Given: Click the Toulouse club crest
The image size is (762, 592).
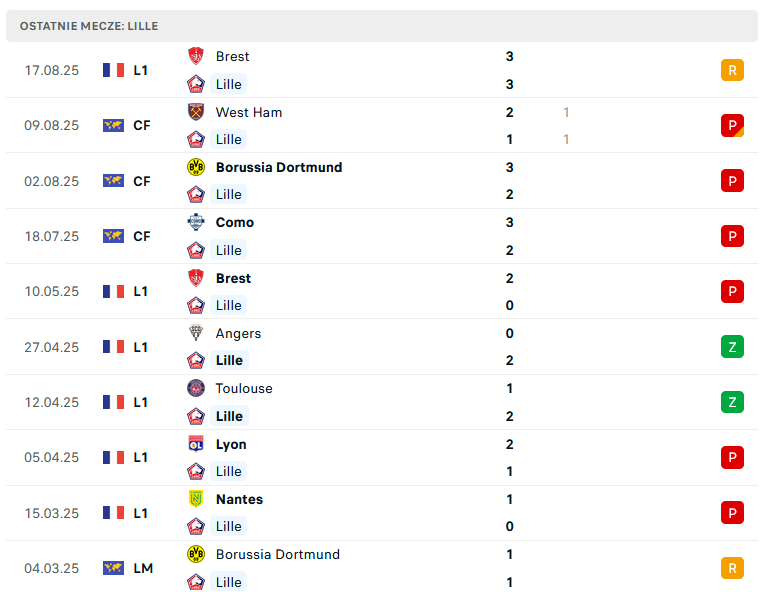Looking at the screenshot, I should click(x=196, y=388).
